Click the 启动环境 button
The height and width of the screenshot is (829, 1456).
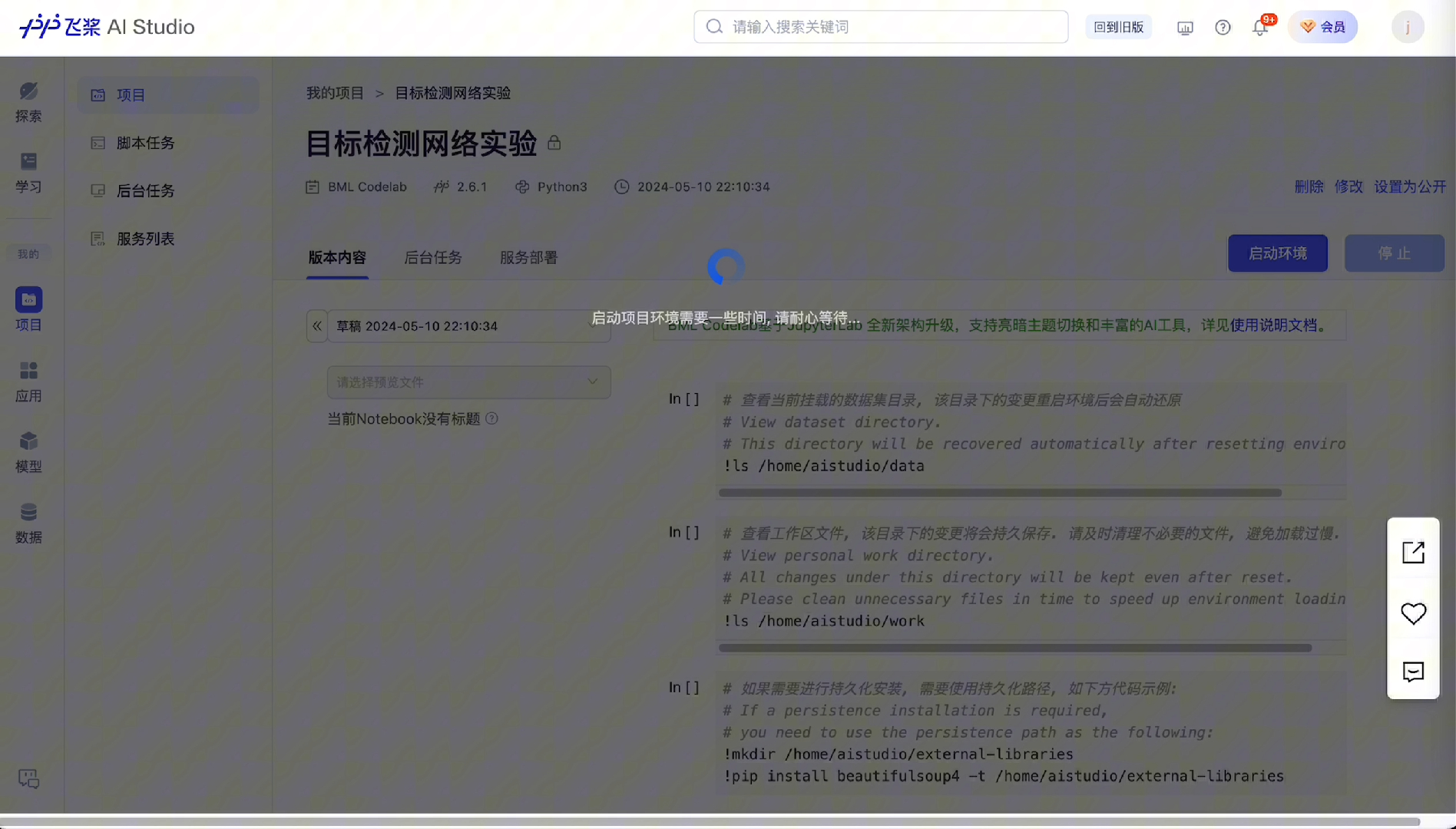[x=1278, y=253]
